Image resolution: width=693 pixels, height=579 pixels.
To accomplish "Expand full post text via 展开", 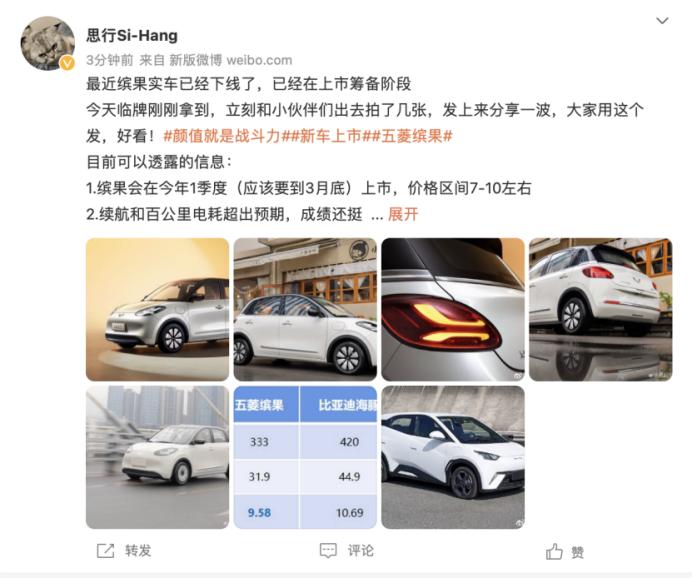I will click(403, 214).
